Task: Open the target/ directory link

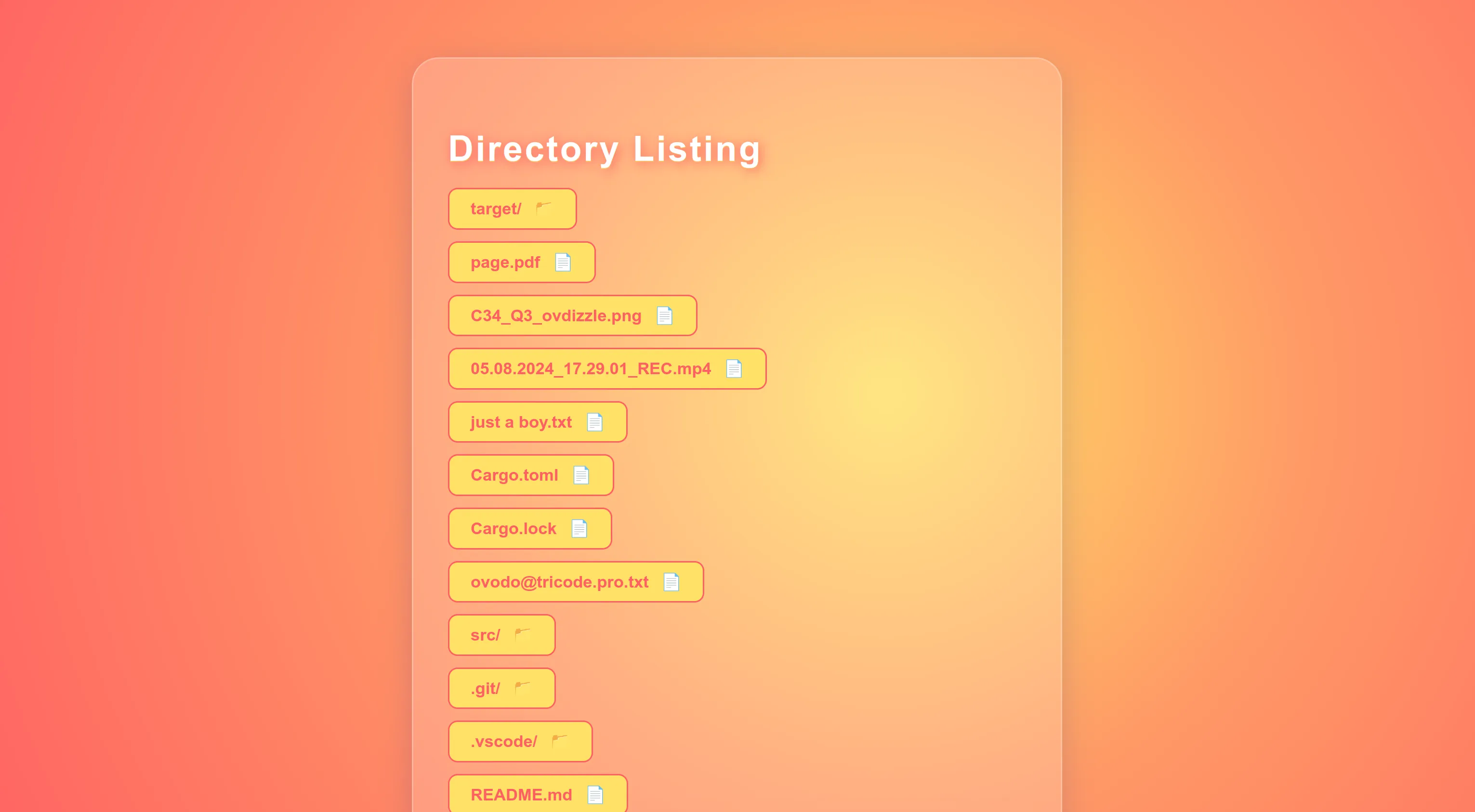Action: (495, 209)
